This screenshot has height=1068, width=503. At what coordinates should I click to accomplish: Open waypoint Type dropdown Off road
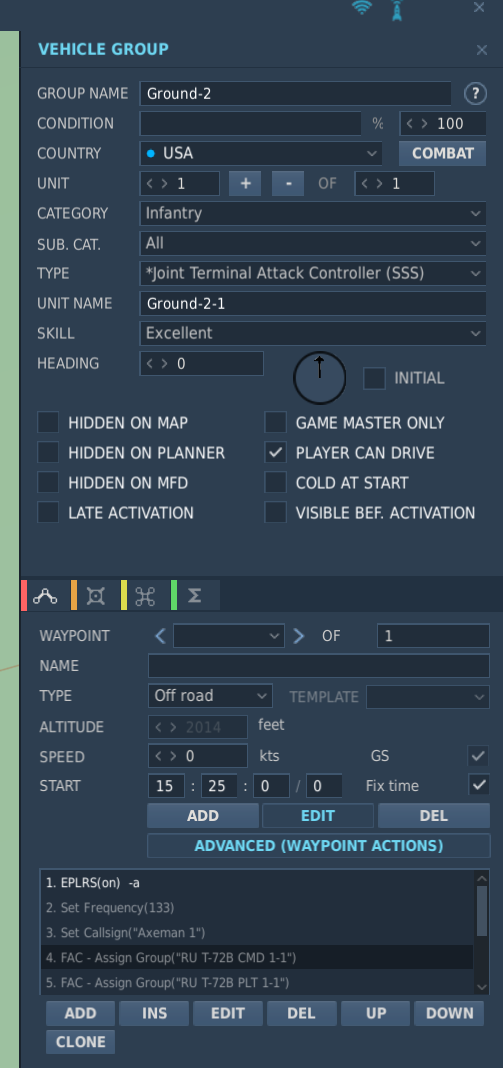pyautogui.click(x=210, y=695)
